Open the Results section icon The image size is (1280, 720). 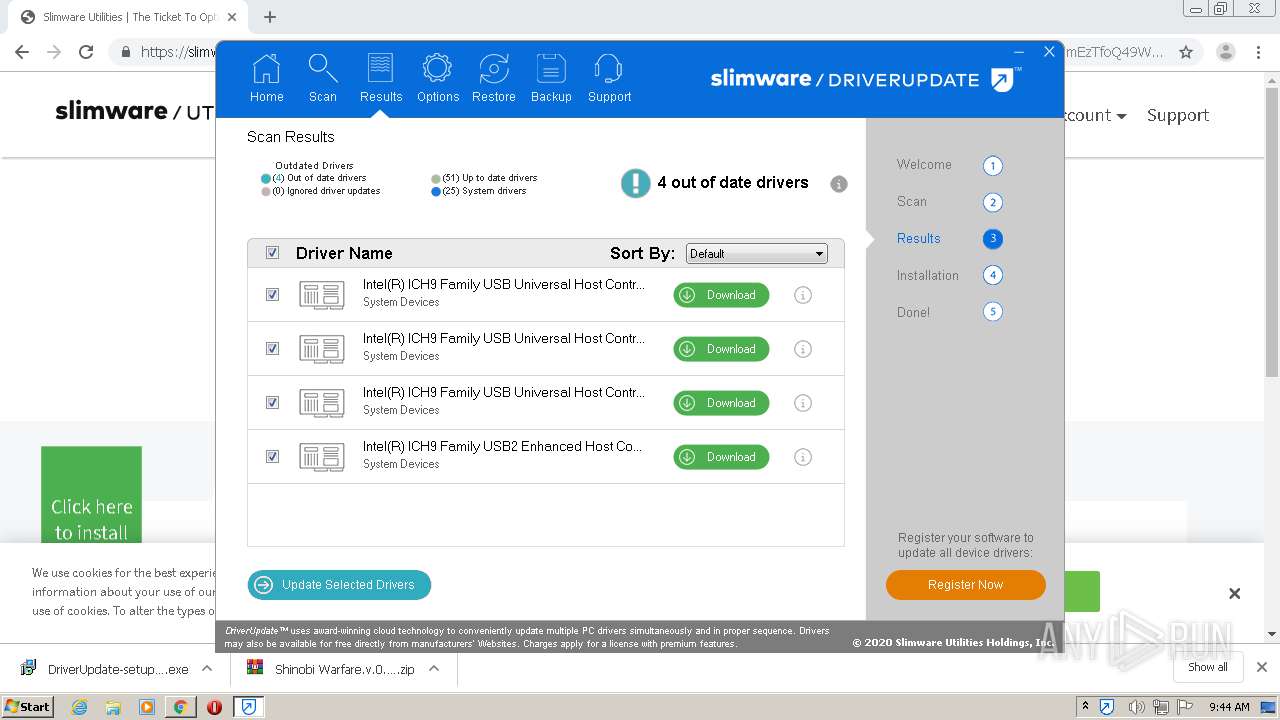coord(380,78)
